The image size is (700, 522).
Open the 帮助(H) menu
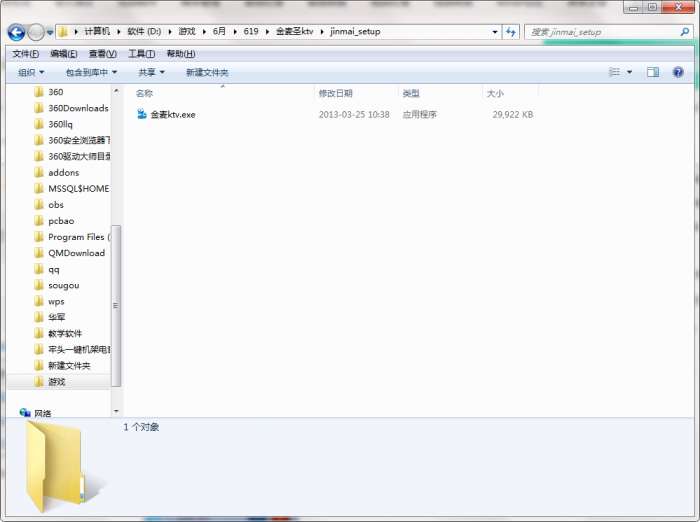pyautogui.click(x=181, y=54)
